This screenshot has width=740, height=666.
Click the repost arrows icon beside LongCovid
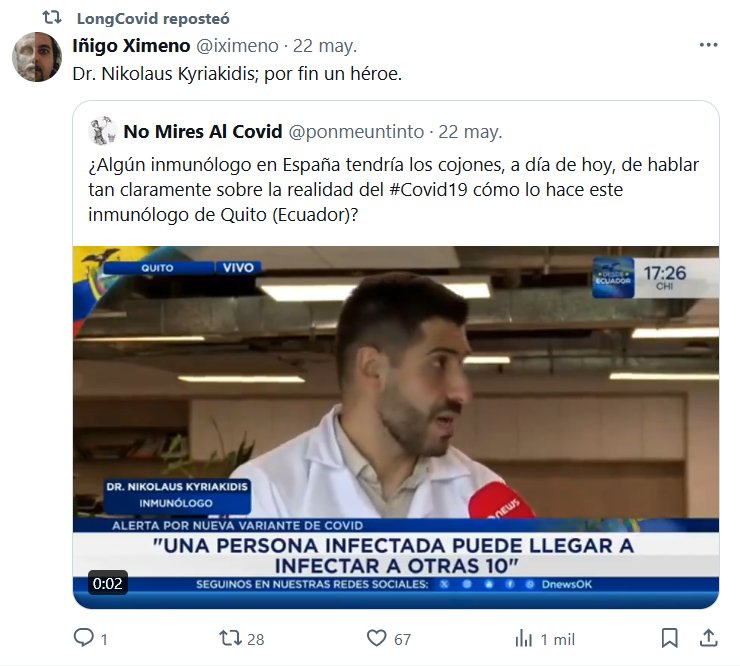pyautogui.click(x=52, y=18)
